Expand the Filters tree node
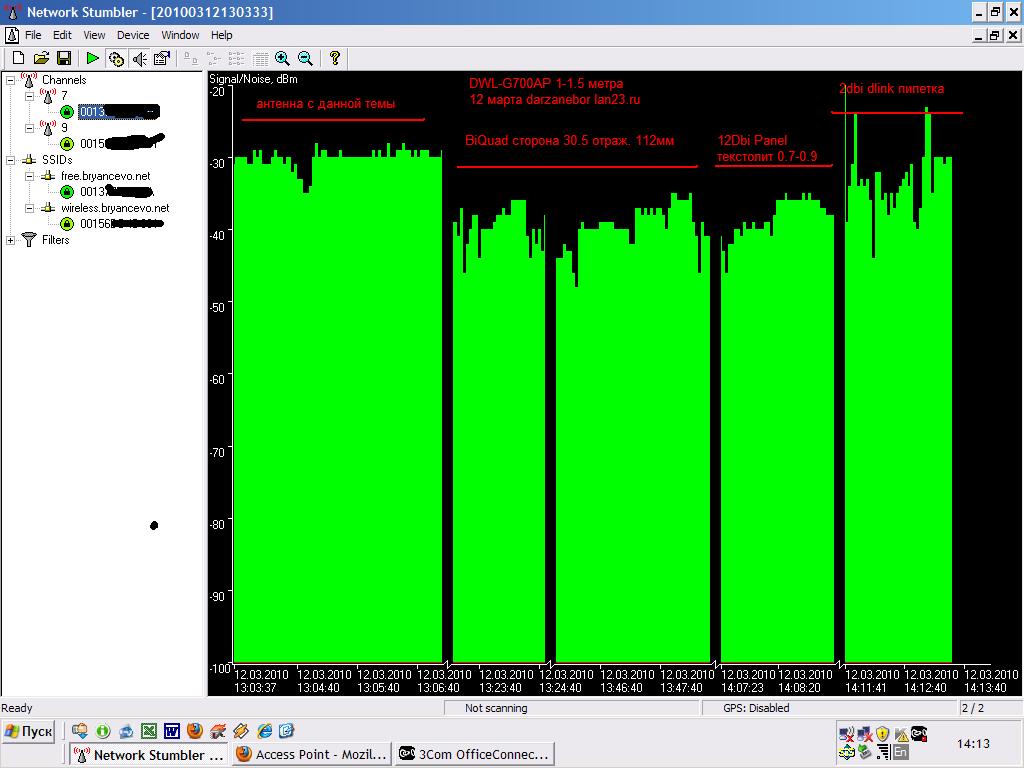The image size is (1024, 768). click(11, 240)
